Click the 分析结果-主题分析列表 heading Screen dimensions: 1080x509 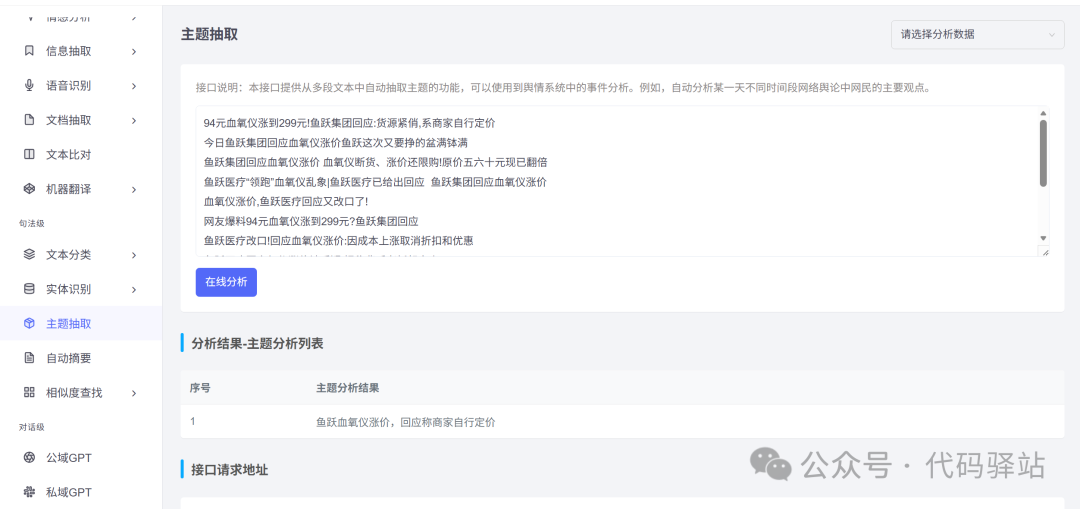tap(258, 343)
